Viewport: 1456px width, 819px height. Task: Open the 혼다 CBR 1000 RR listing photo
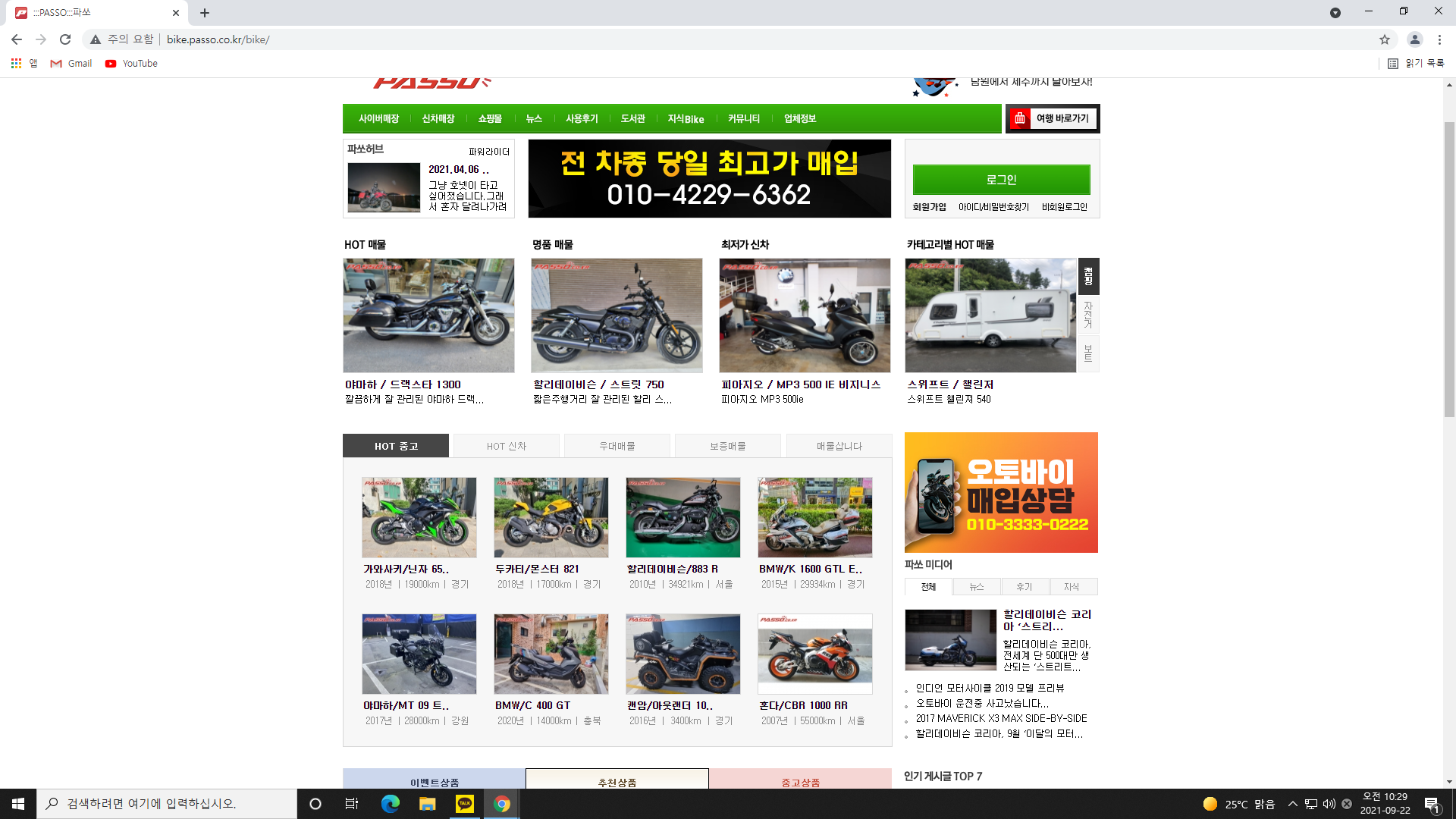pos(815,654)
